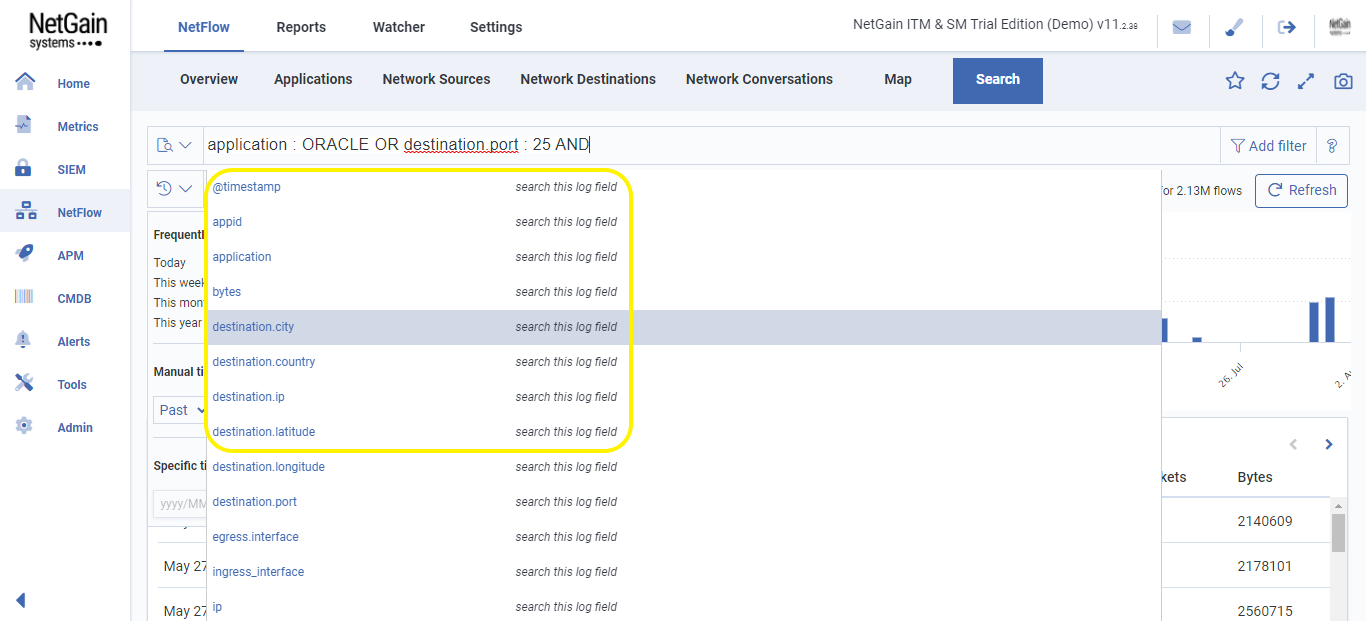Click the favorite star icon

point(1235,81)
